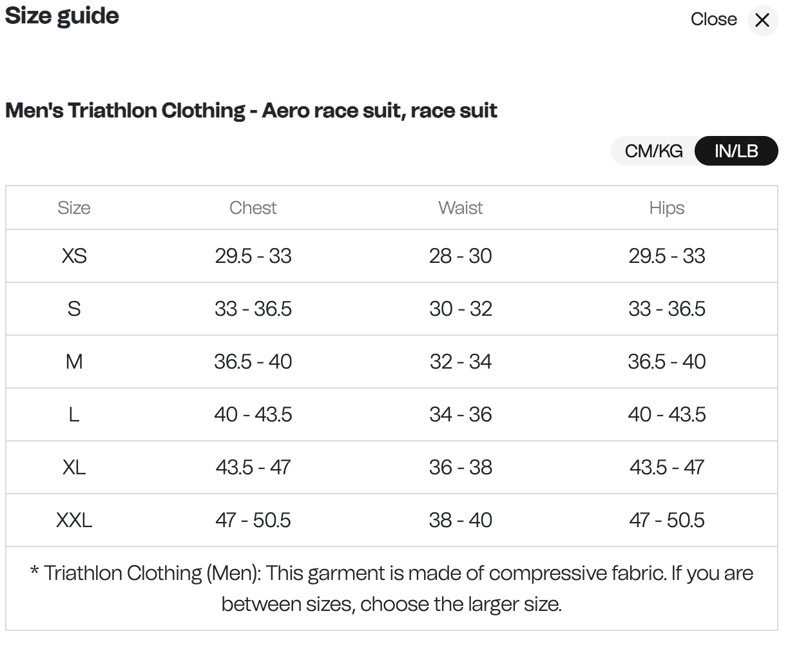Click the XS chest range 29.5 - 33

[253, 256]
